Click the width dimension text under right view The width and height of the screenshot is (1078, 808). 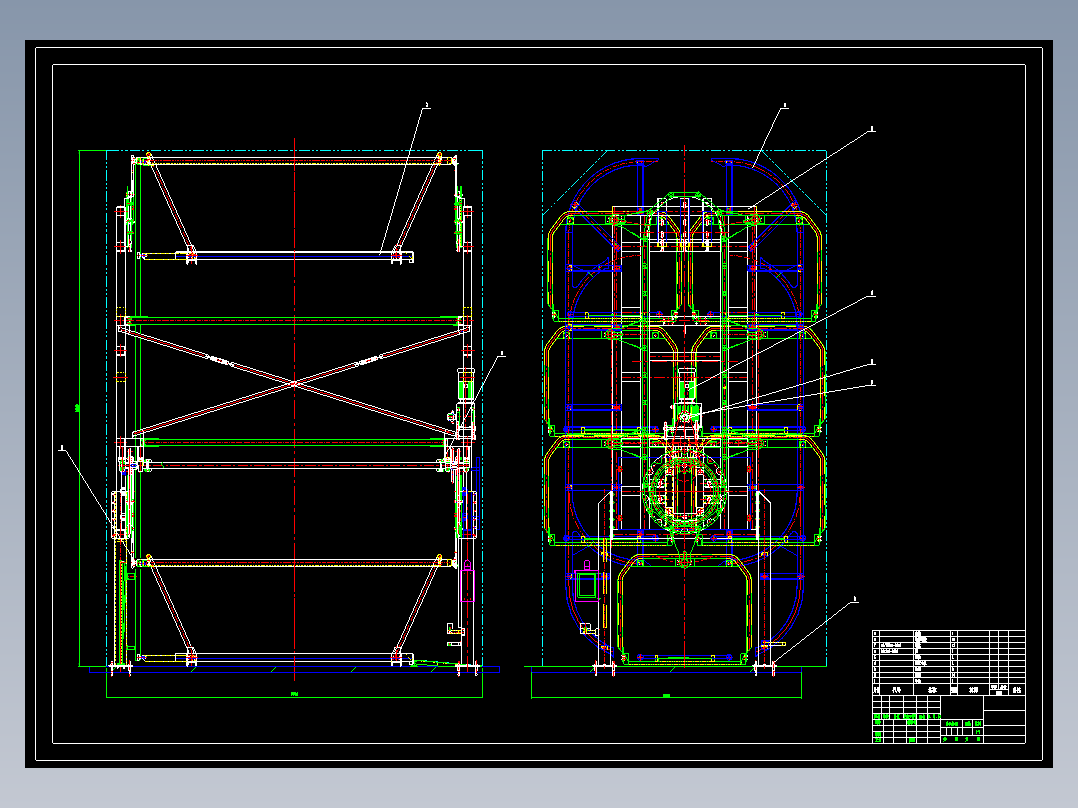[x=666, y=696]
